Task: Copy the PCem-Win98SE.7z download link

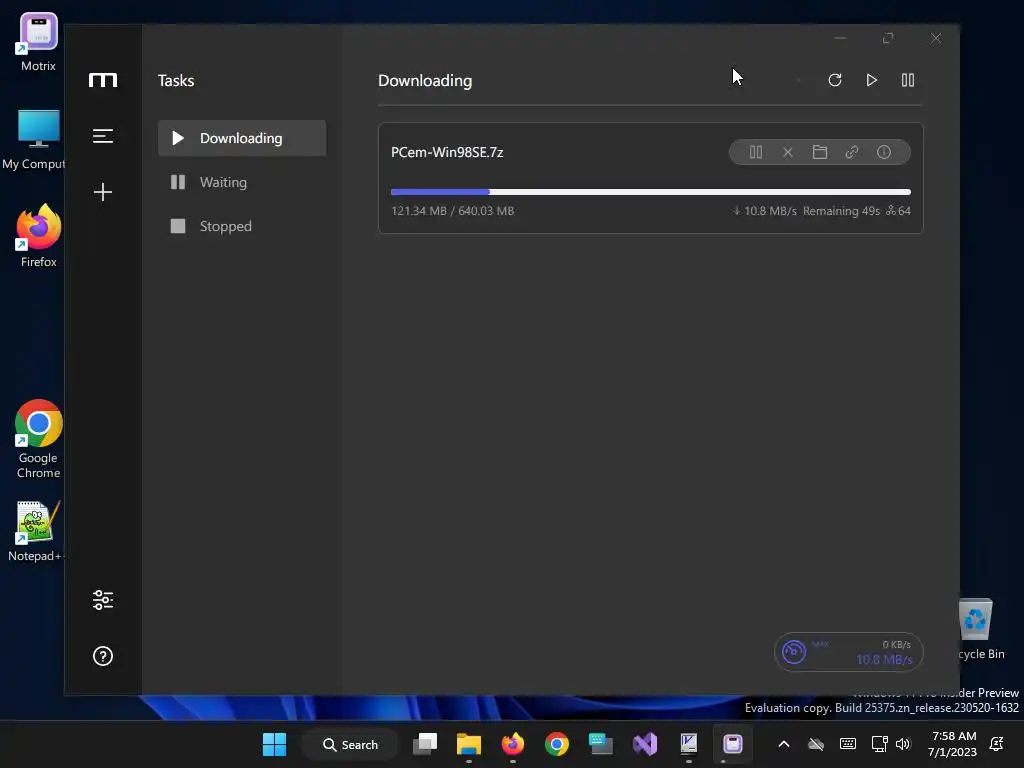Action: coord(852,152)
